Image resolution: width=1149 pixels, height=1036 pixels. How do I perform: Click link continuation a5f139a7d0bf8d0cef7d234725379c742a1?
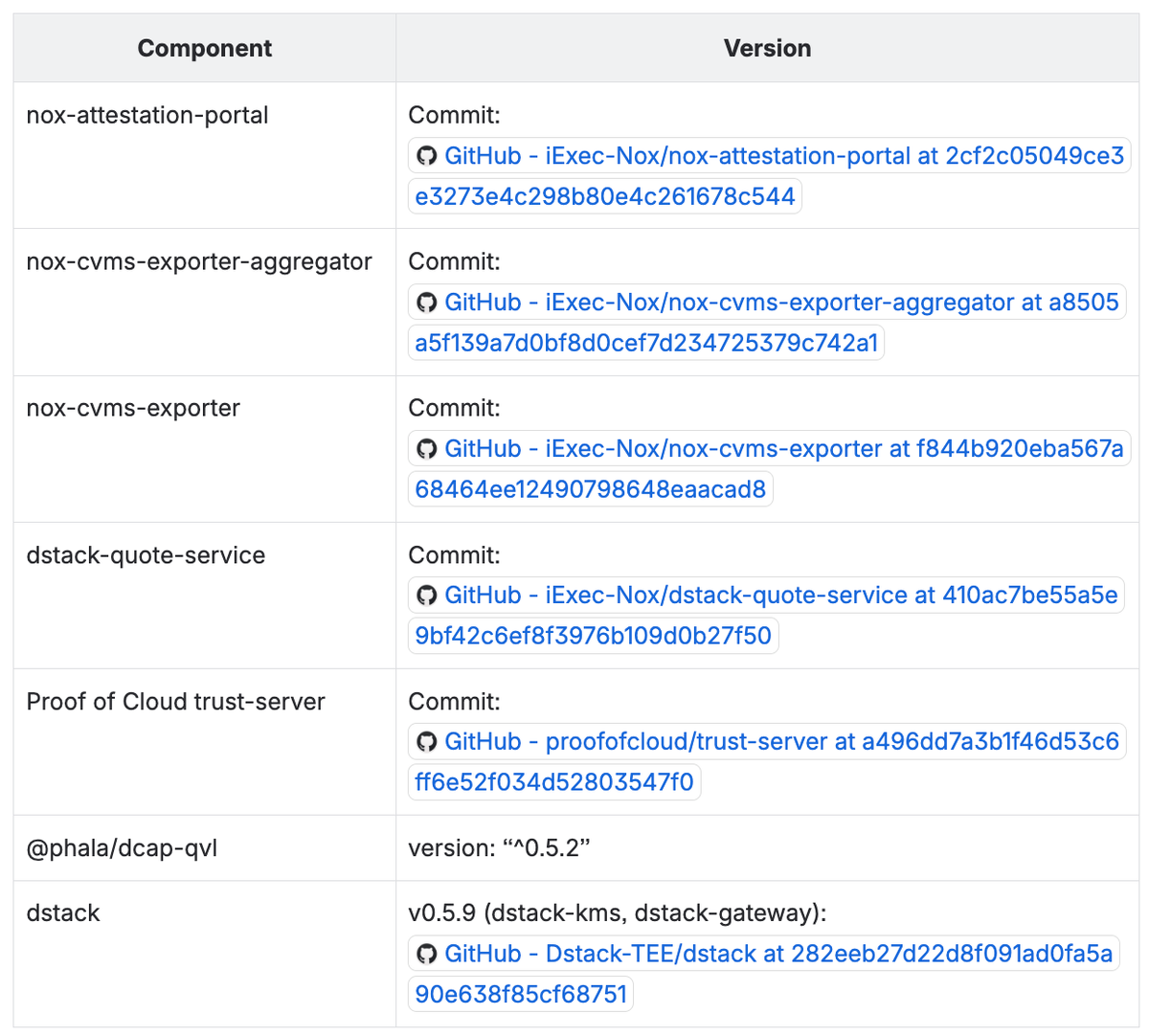[646, 343]
